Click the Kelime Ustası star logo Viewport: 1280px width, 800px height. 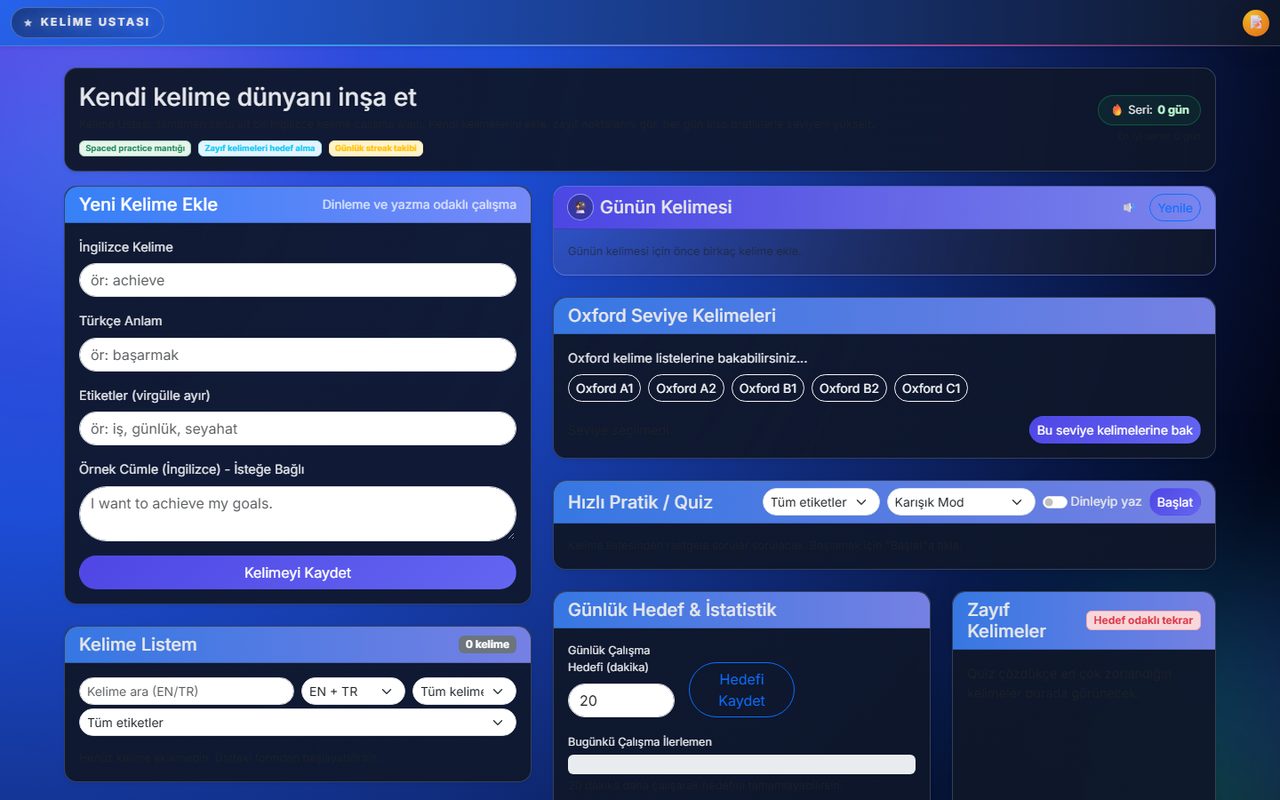[x=88, y=22]
